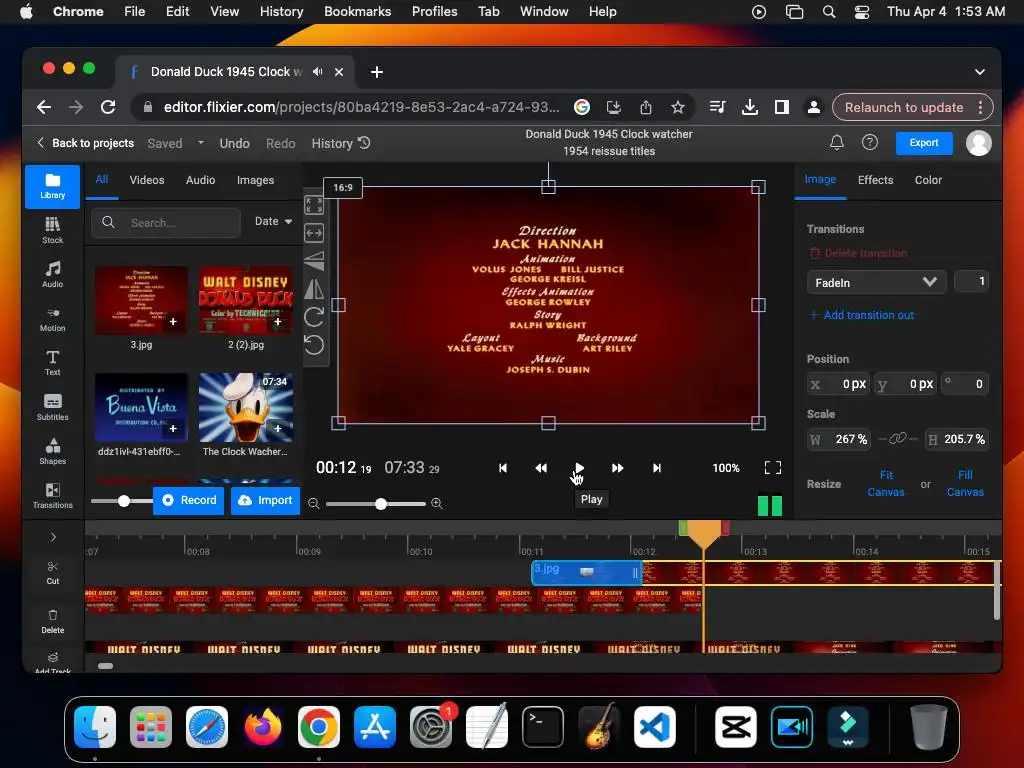
Task: Click the library Search field
Action: pos(166,222)
